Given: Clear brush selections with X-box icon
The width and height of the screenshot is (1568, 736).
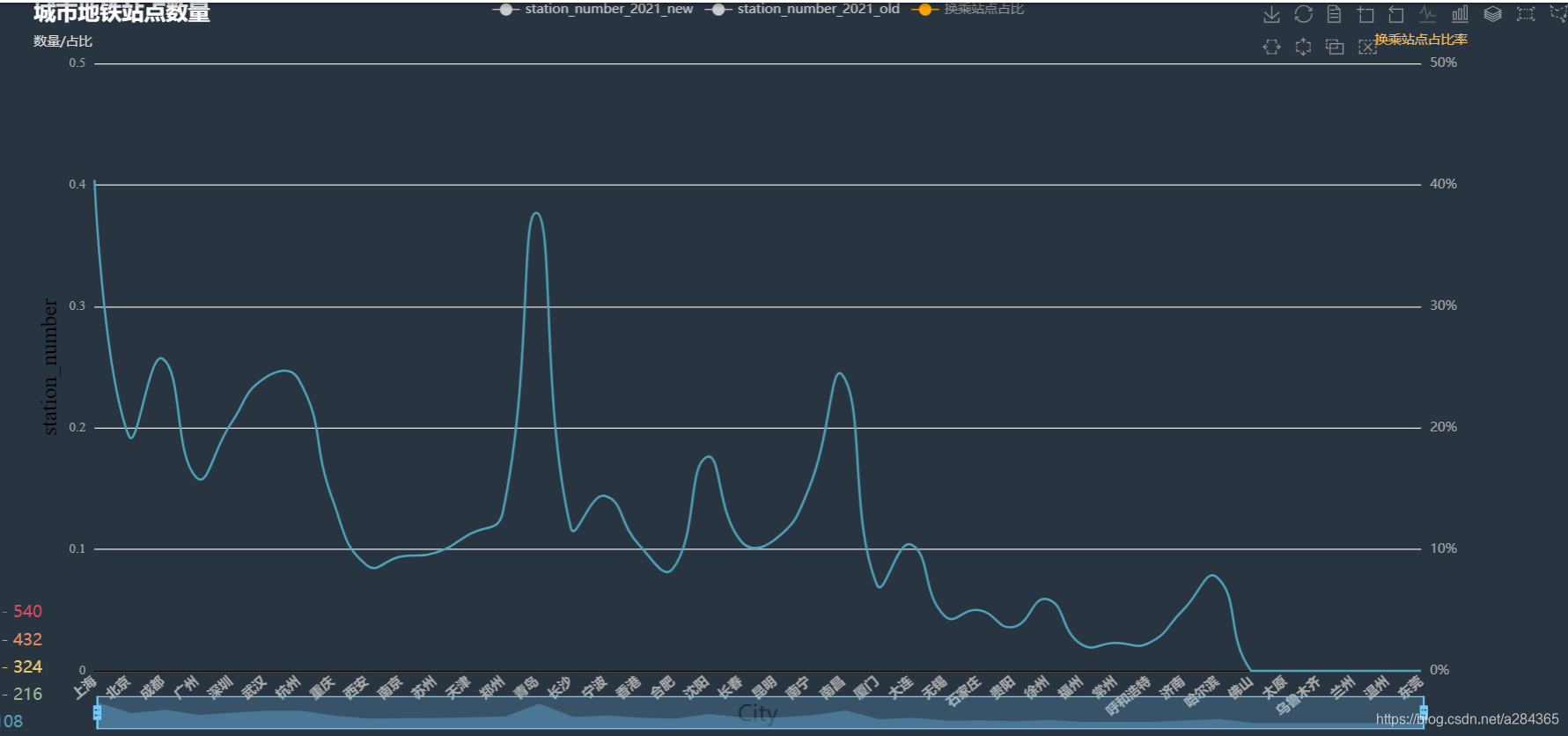Looking at the screenshot, I should click(x=1366, y=47).
